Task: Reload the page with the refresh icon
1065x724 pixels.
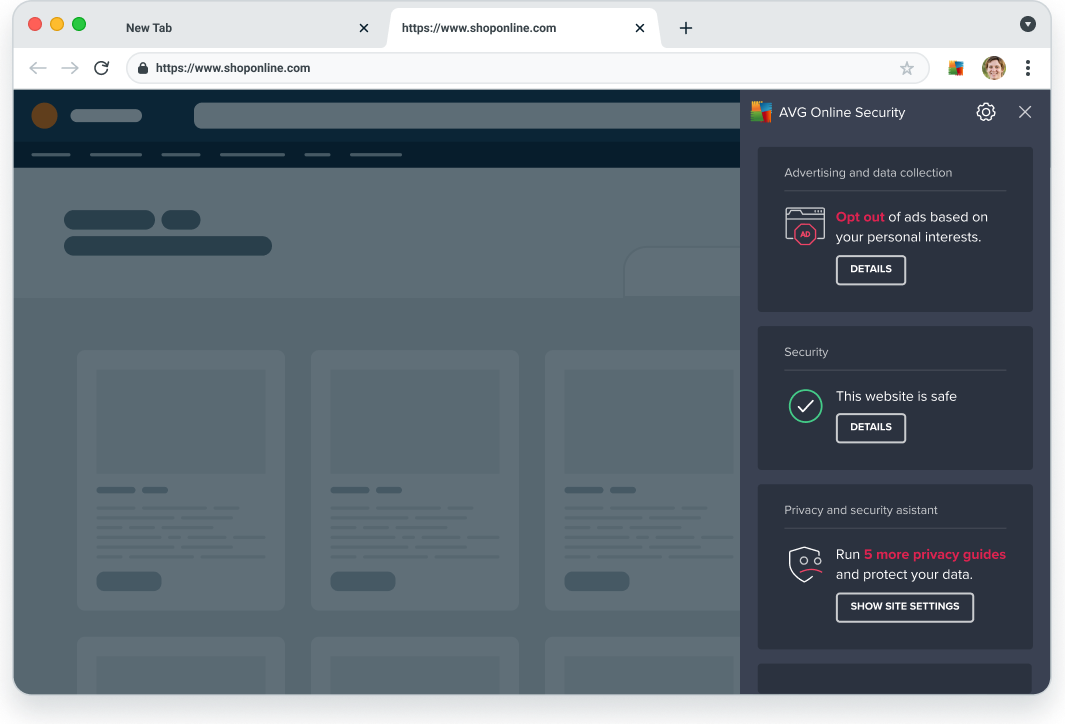Action: [x=101, y=68]
